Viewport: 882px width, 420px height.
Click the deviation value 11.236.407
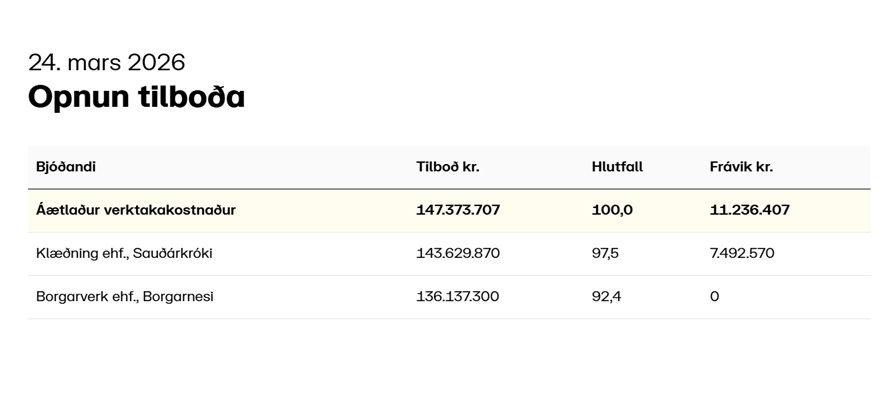750,210
